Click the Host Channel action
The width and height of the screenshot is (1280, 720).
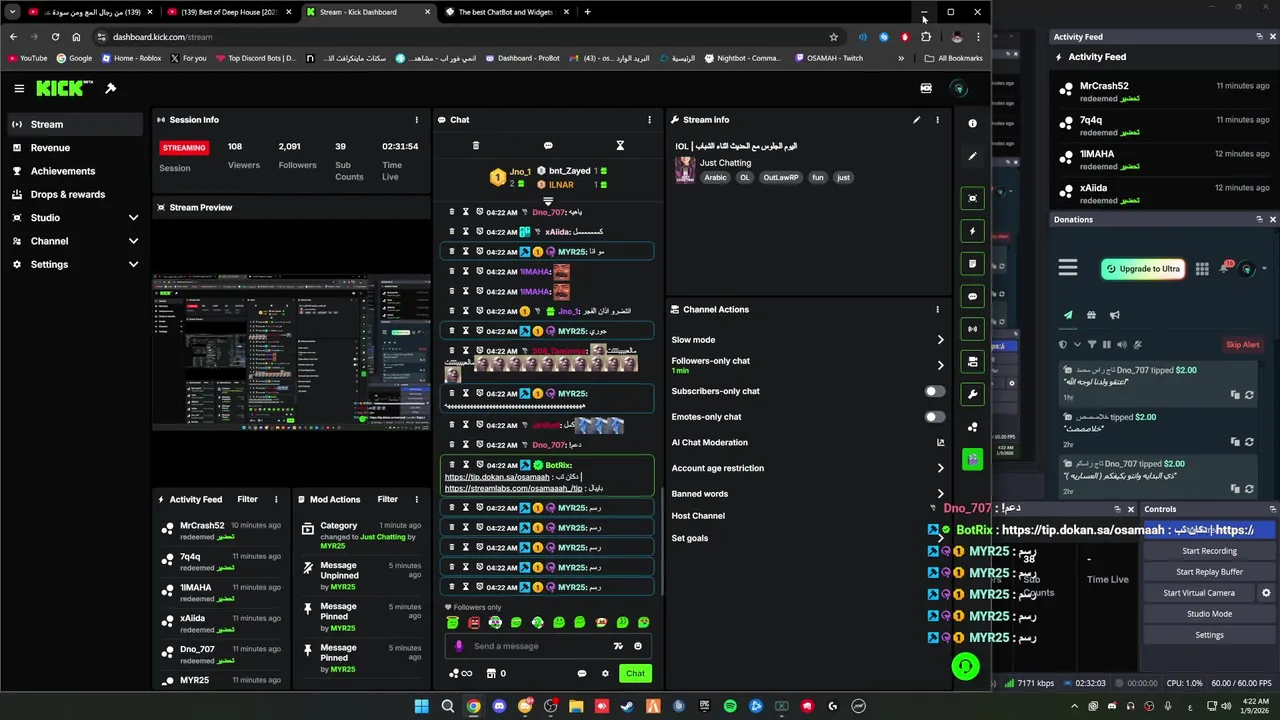pyautogui.click(x=698, y=516)
